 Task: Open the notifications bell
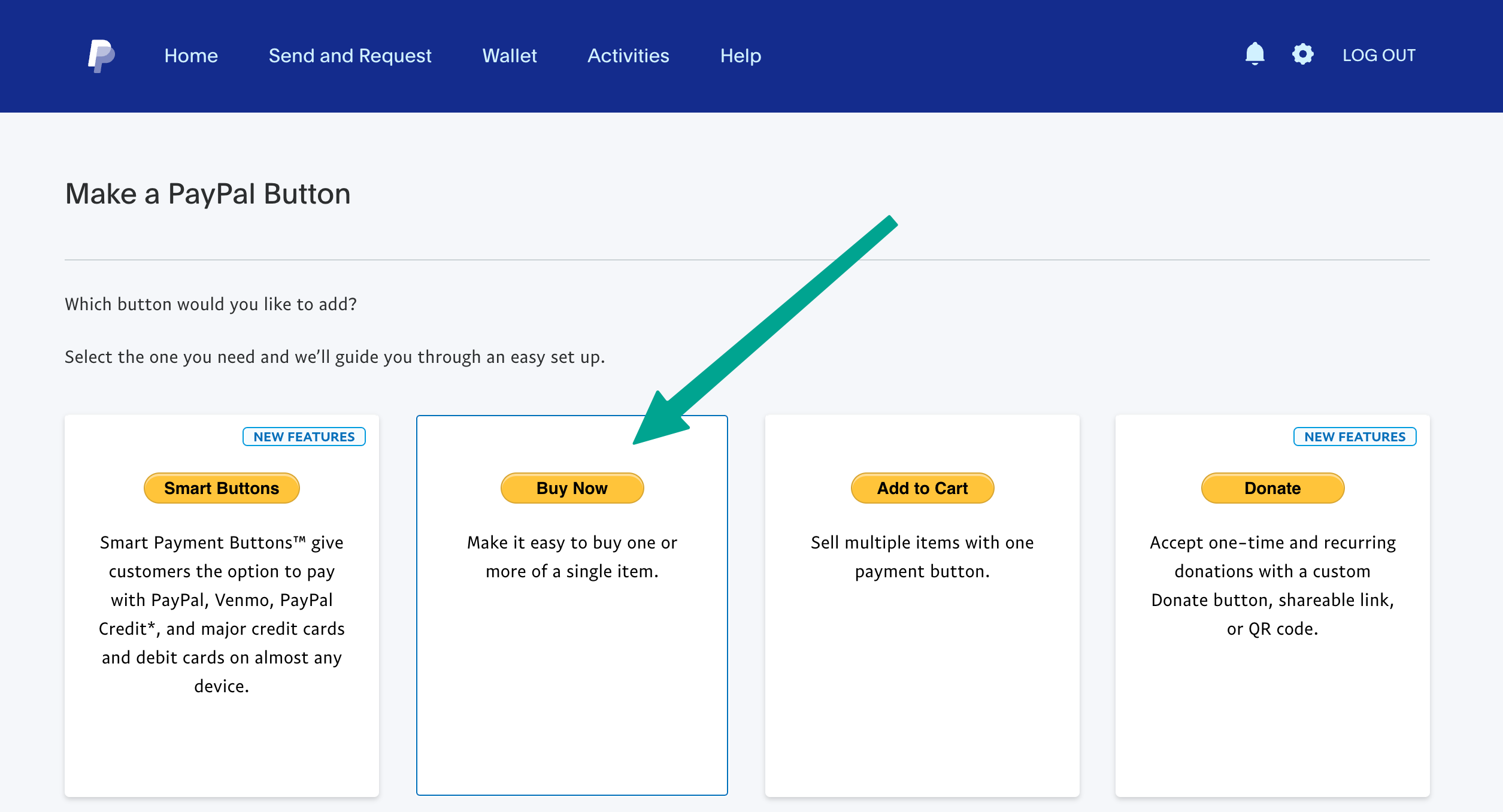coord(1254,54)
